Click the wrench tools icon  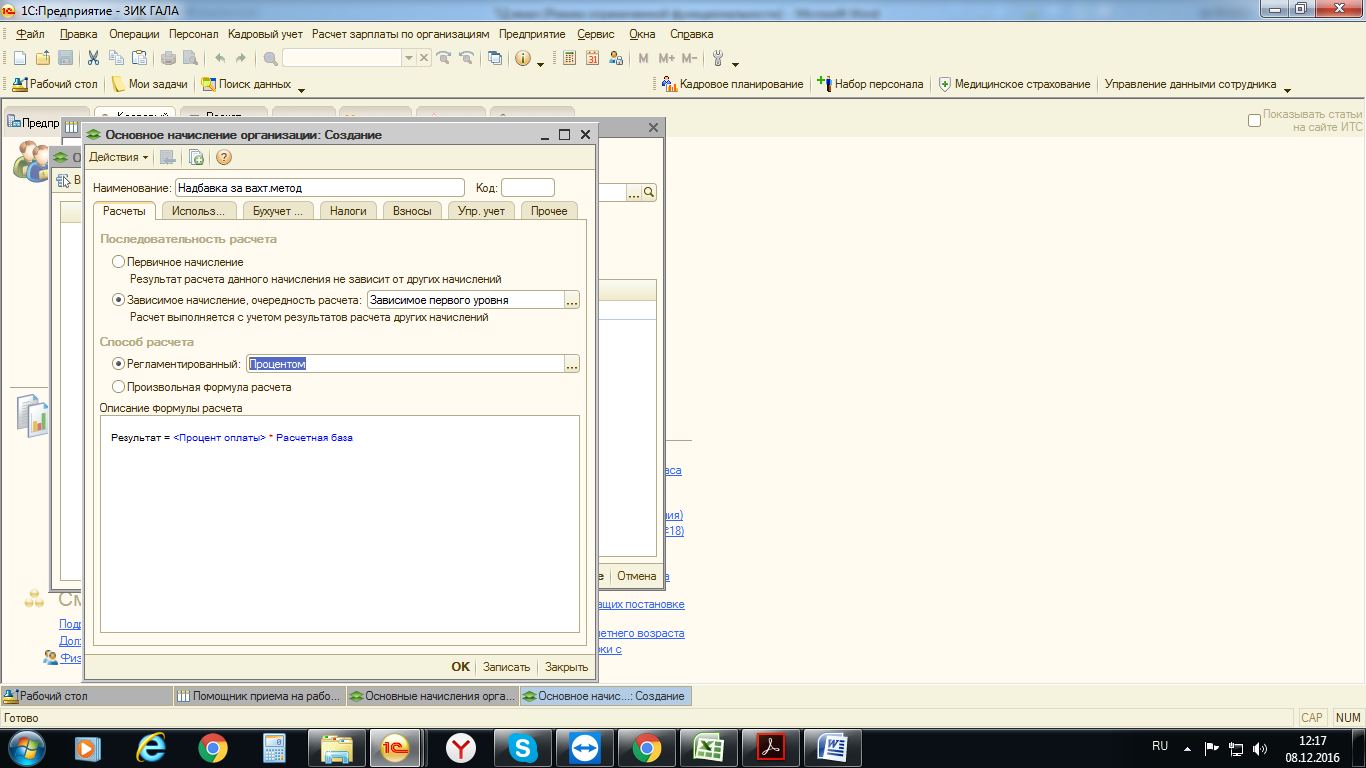[717, 58]
